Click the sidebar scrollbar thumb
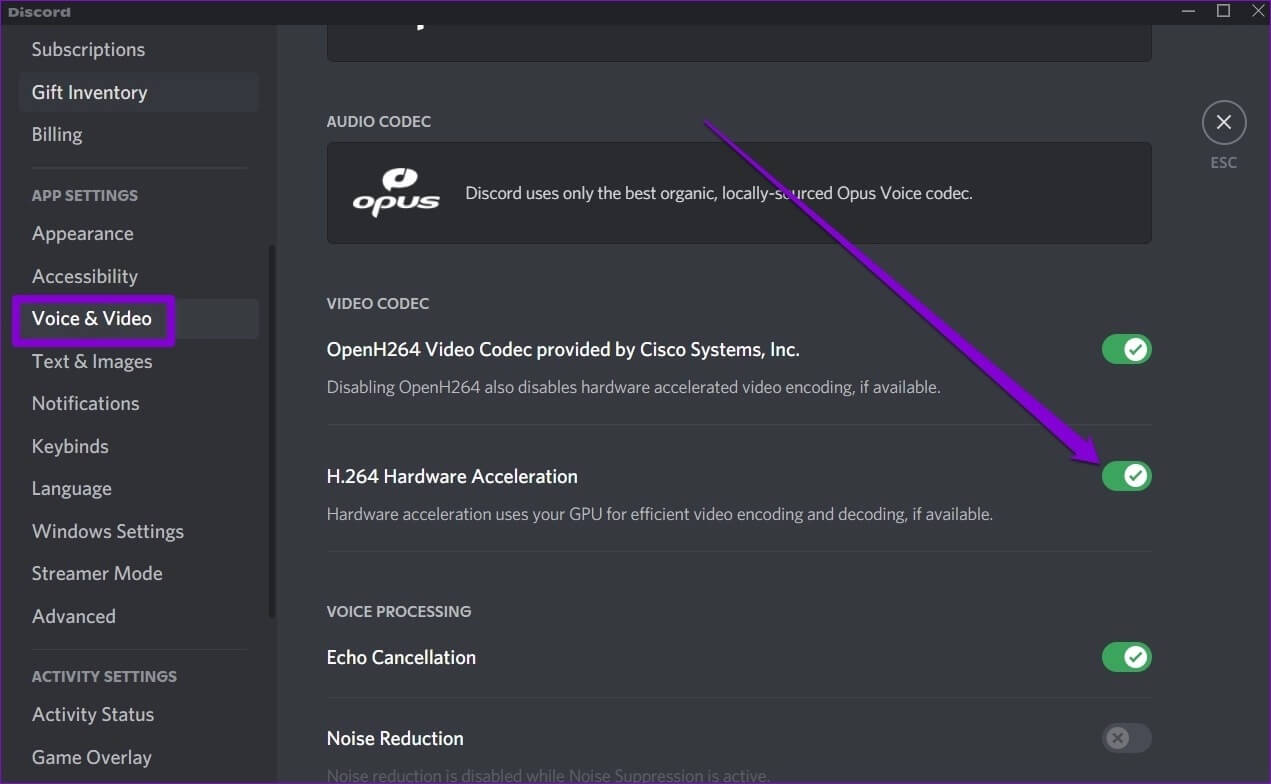Image resolution: width=1271 pixels, height=784 pixels. tap(271, 432)
